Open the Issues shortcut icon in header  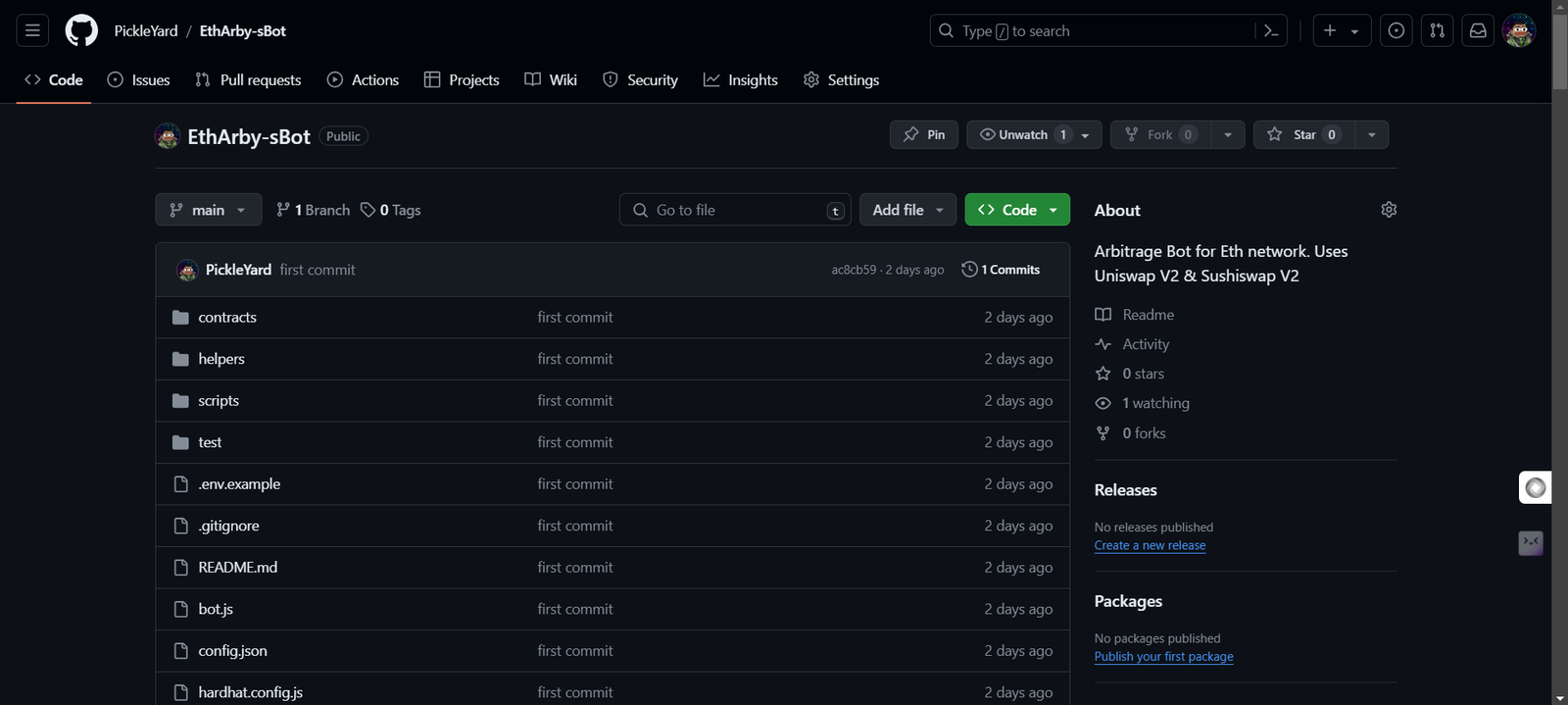click(1396, 30)
